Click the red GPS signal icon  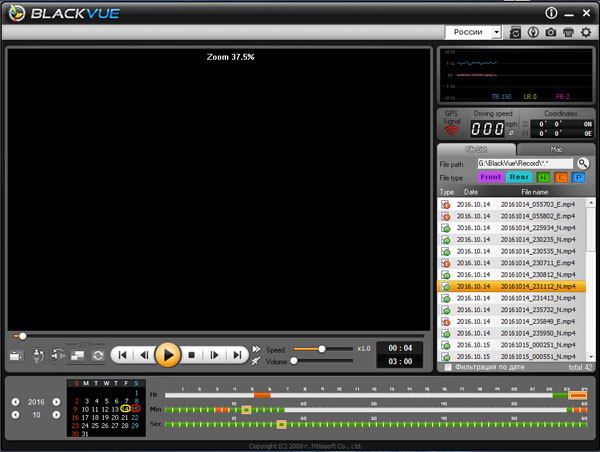452,131
